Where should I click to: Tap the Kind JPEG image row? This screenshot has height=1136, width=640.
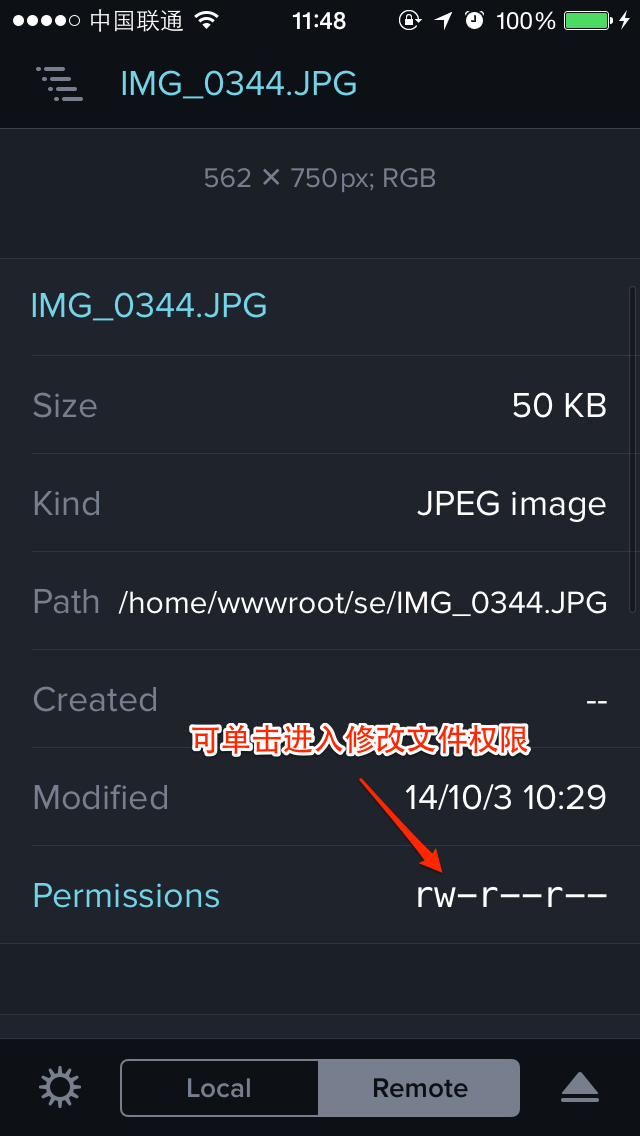(x=320, y=503)
